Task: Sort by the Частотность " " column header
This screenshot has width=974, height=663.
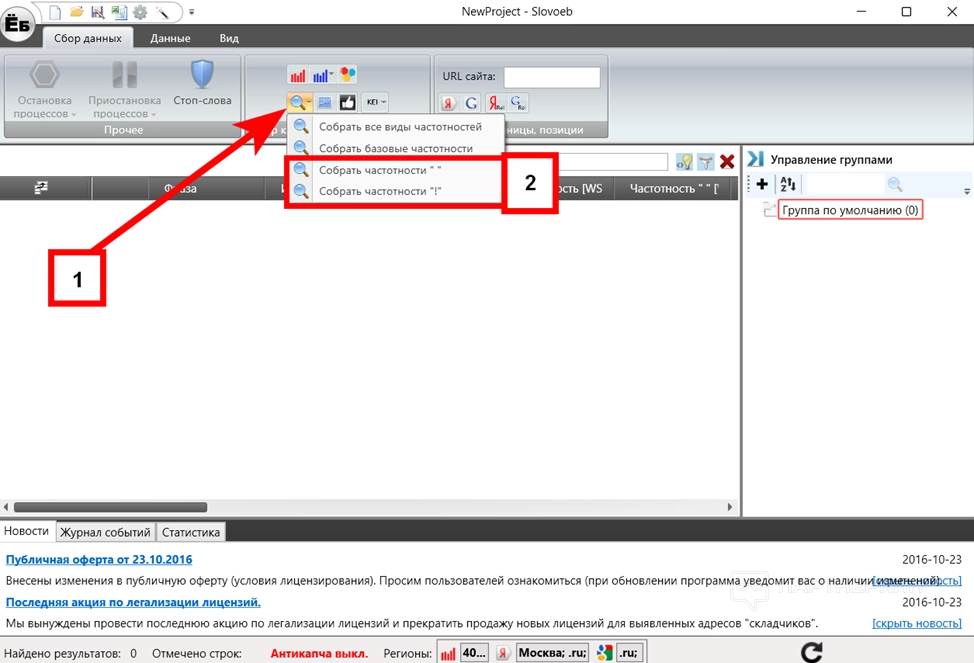Action: coord(675,188)
